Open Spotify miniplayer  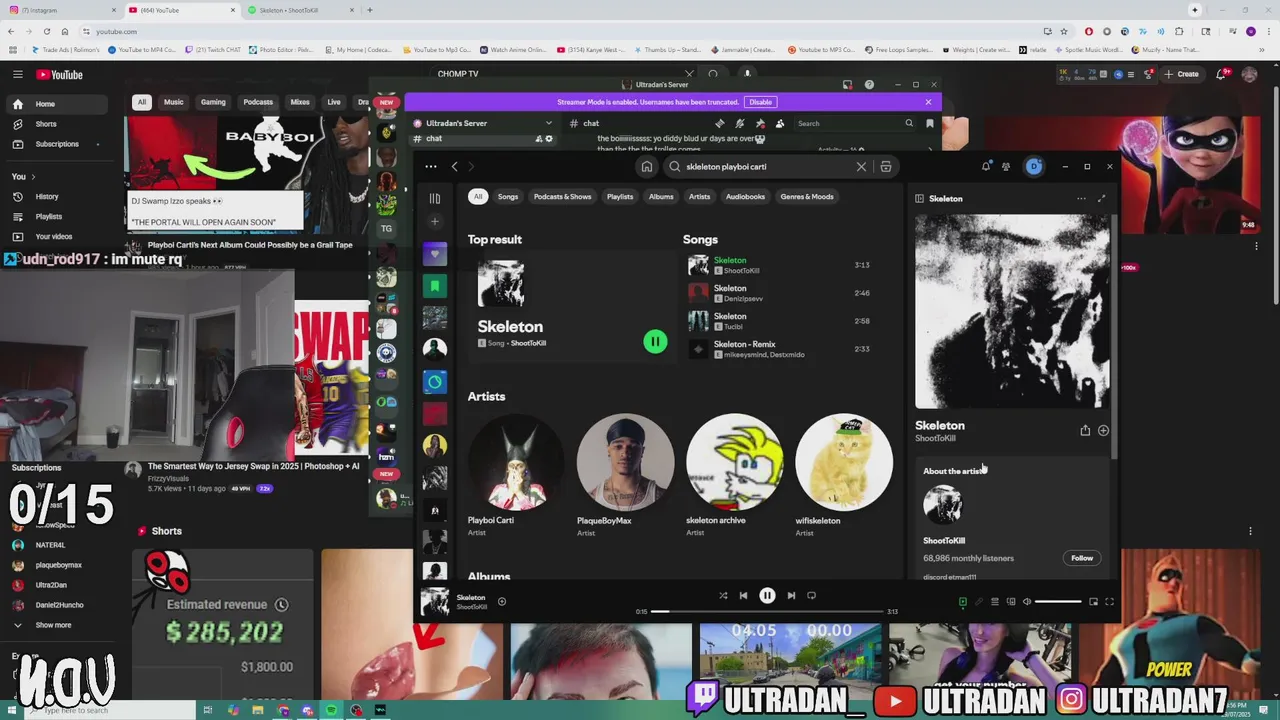click(x=1093, y=602)
